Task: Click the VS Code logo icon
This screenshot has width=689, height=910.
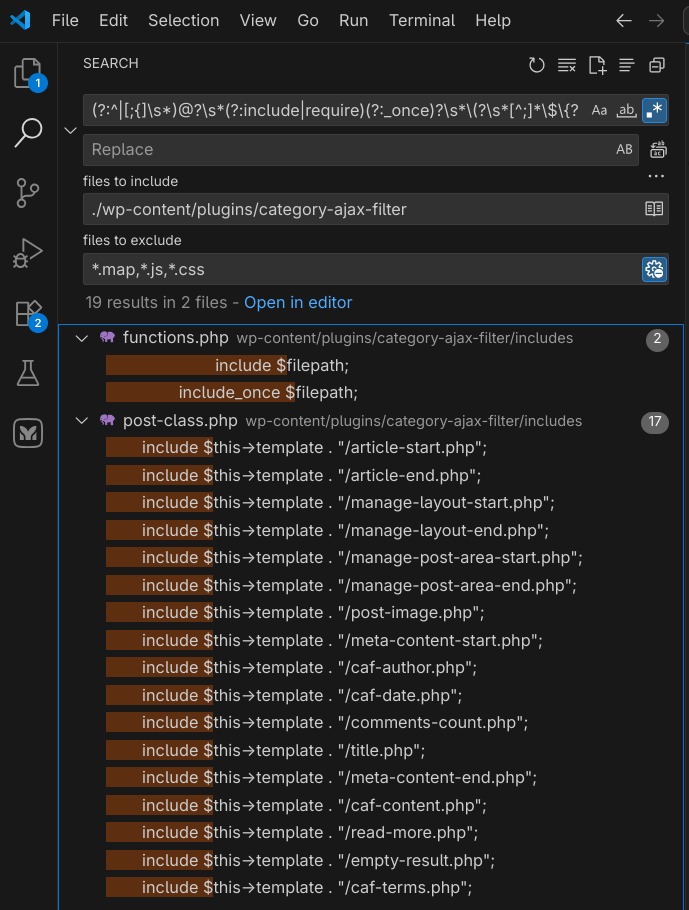Action: (x=20, y=20)
